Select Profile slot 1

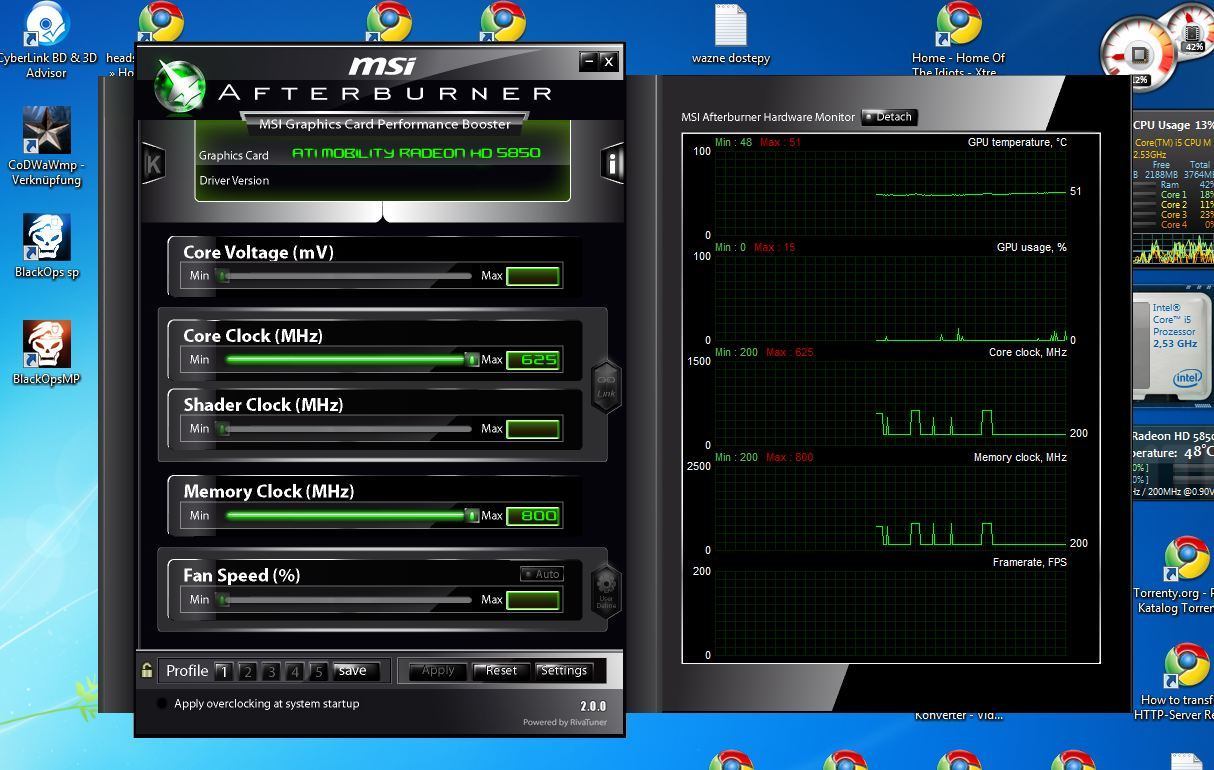(223, 671)
